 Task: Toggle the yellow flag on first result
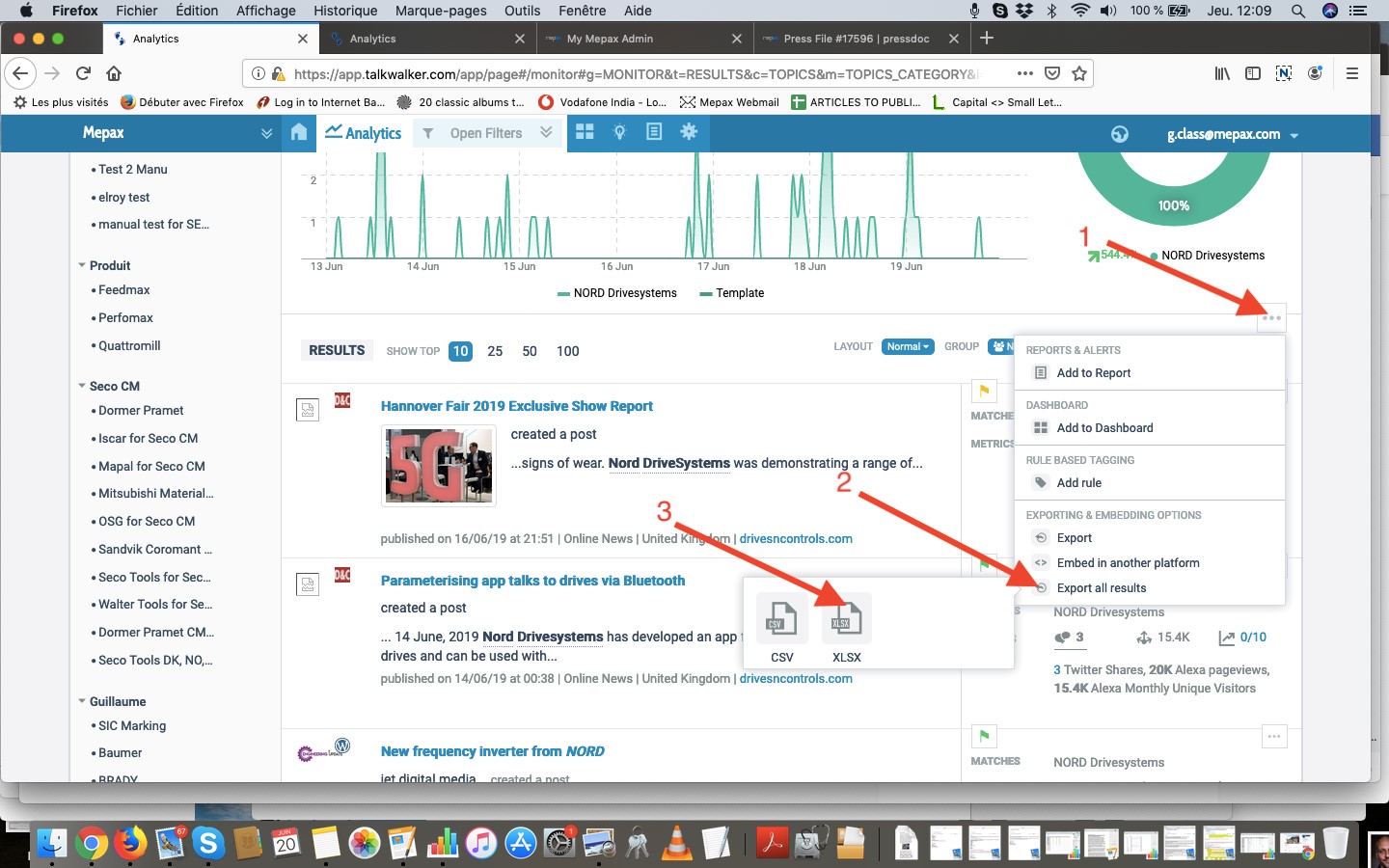984,391
